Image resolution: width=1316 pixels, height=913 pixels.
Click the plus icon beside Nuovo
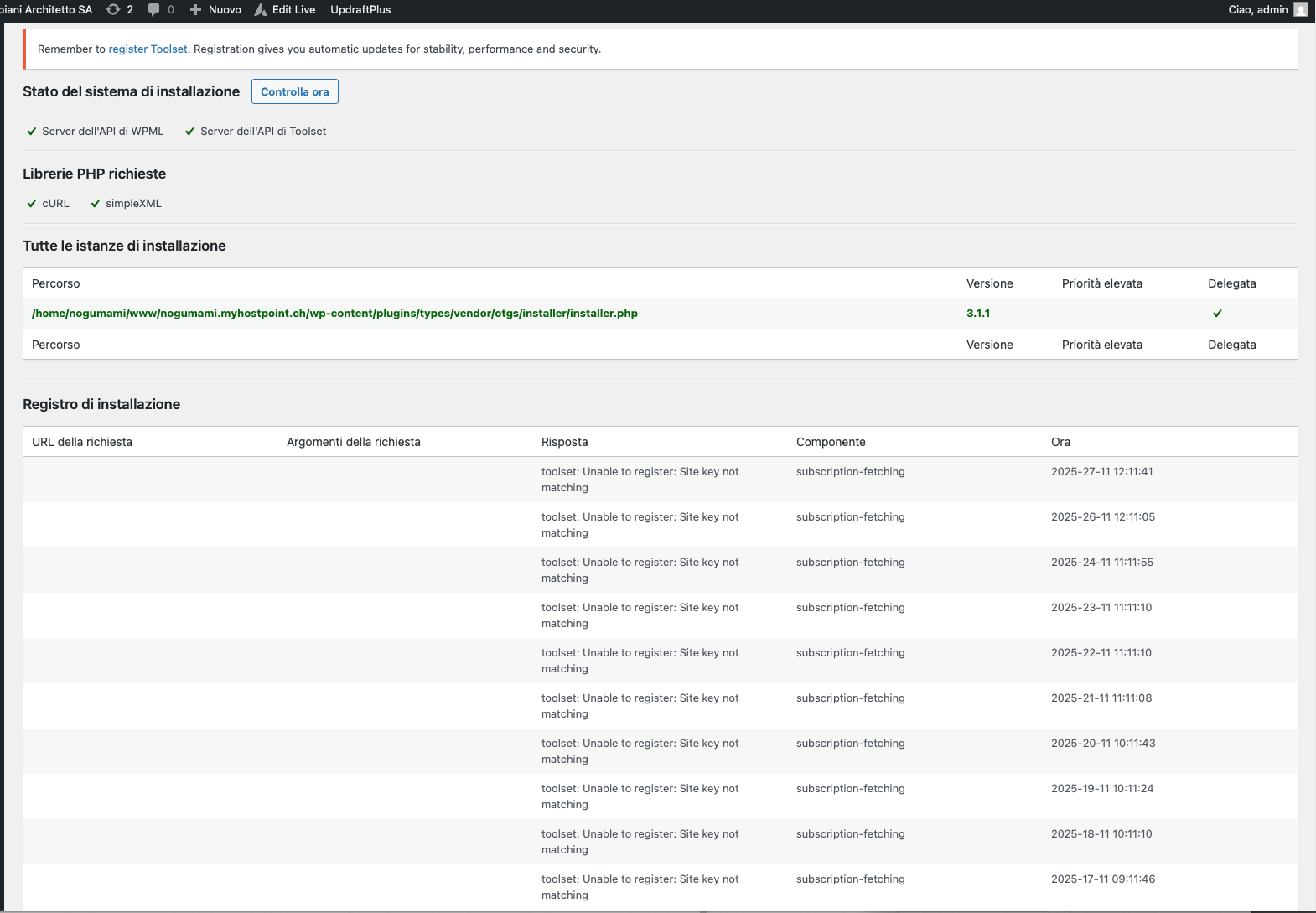click(x=195, y=10)
